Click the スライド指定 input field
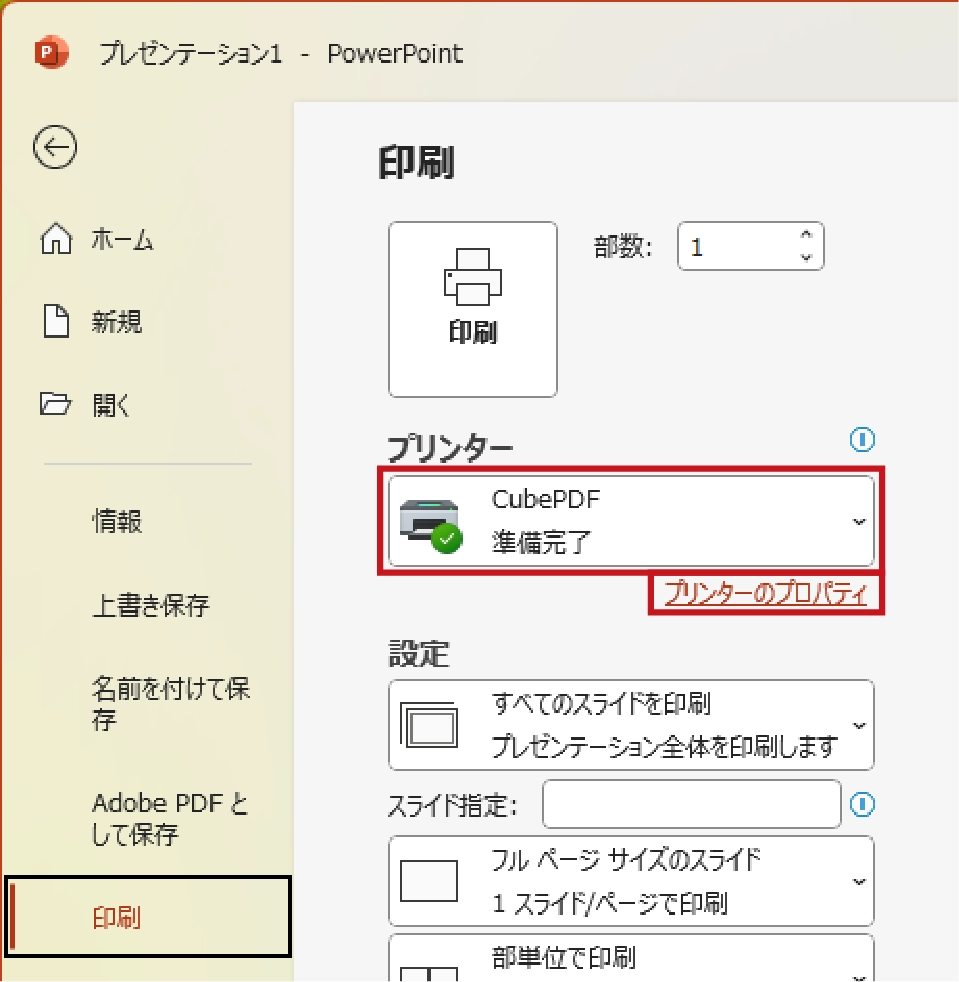Image resolution: width=959 pixels, height=982 pixels. (x=691, y=805)
